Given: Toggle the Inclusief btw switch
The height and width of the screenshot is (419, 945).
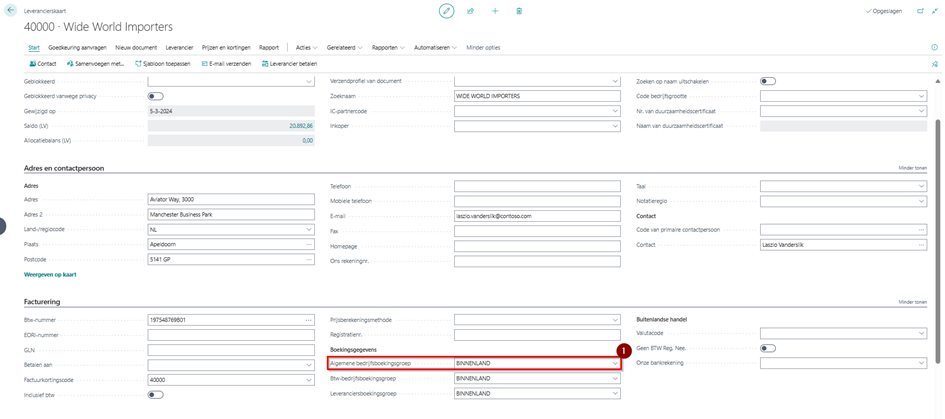Looking at the screenshot, I should (155, 395).
